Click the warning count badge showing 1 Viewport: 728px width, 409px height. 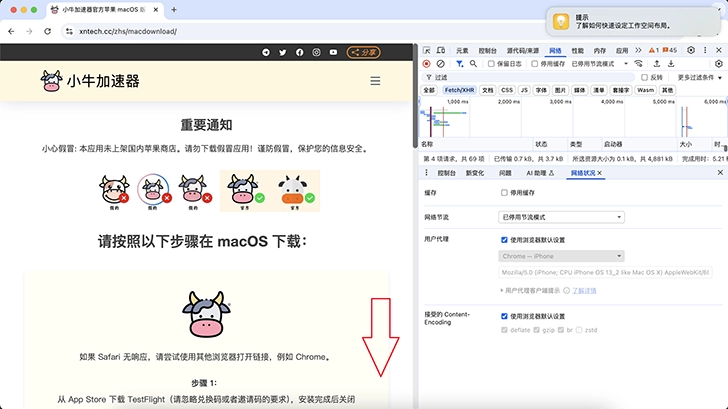point(654,50)
